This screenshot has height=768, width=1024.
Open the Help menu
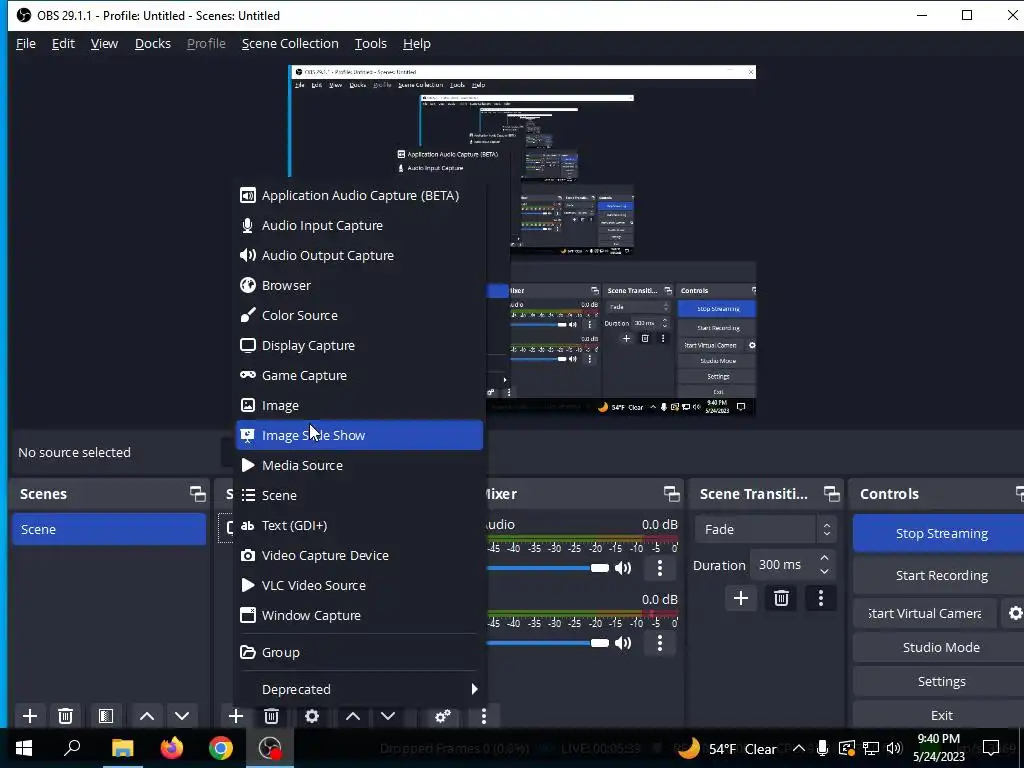[416, 44]
